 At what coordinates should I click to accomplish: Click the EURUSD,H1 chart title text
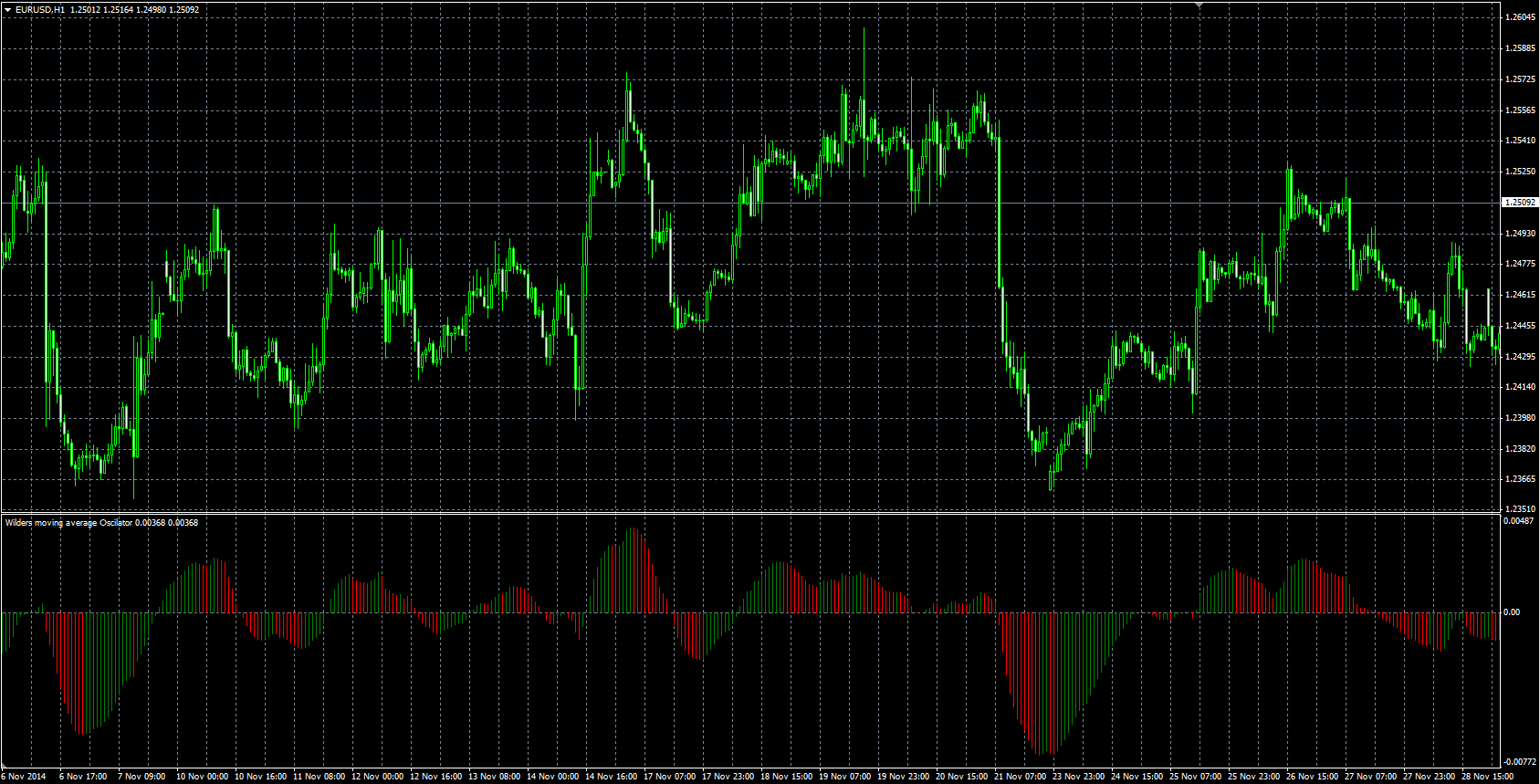[x=39, y=9]
